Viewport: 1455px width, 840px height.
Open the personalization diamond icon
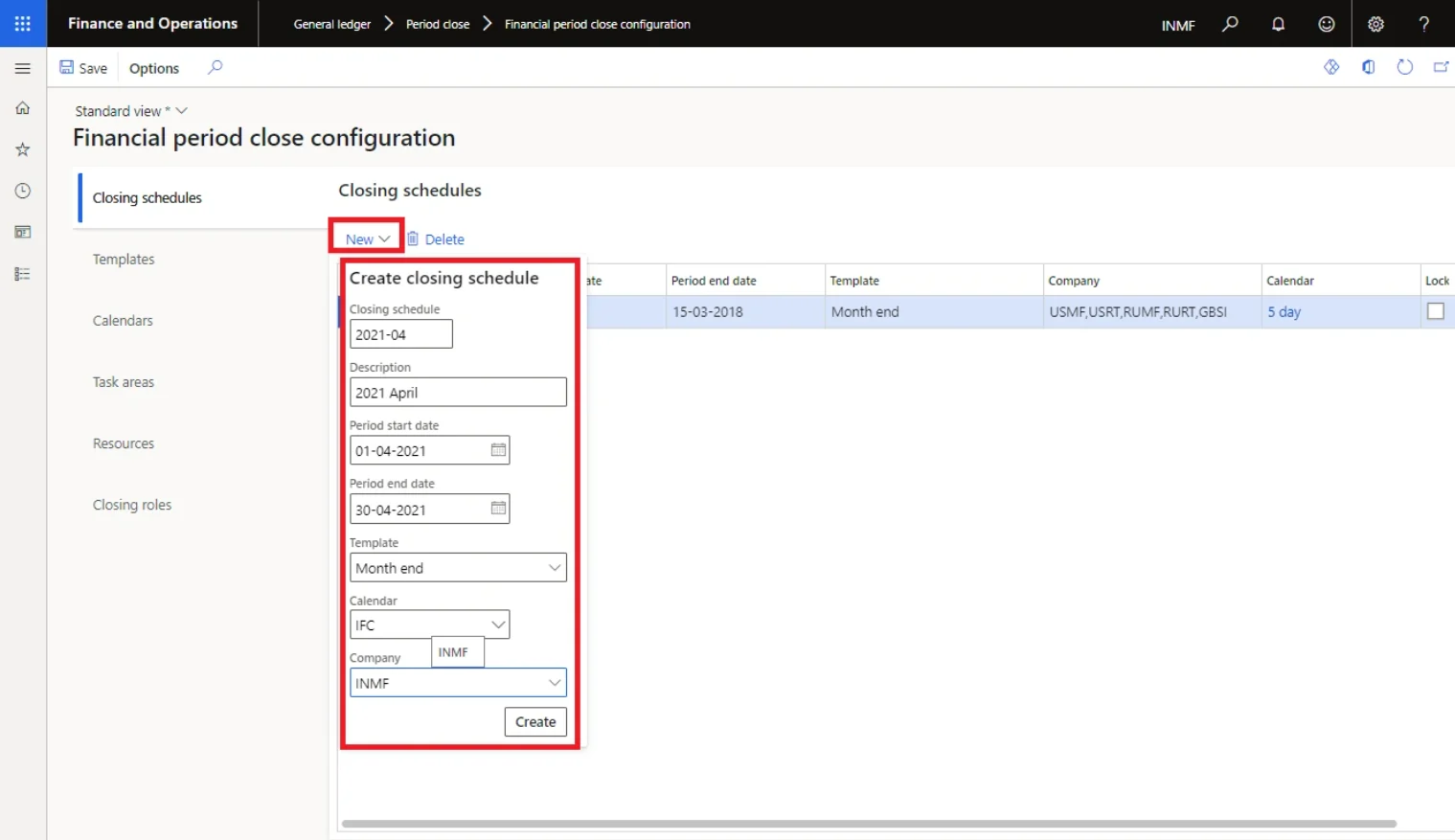tap(1331, 67)
